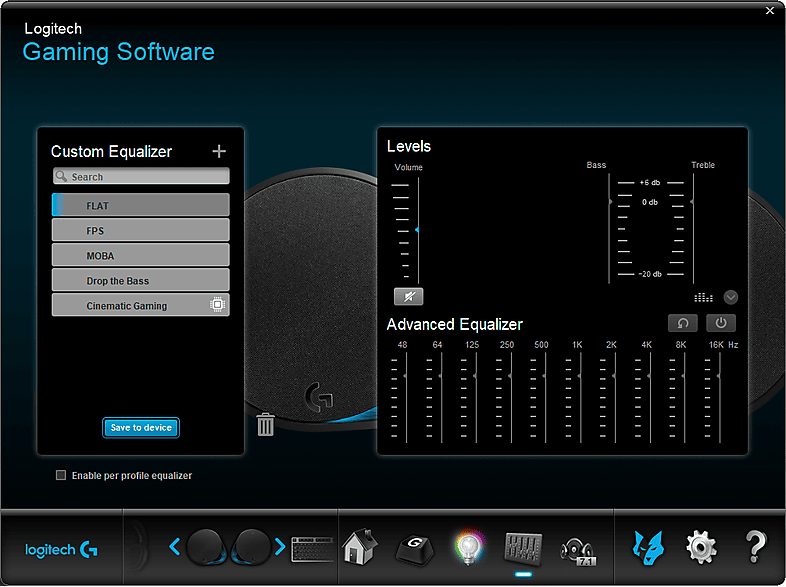Click the equalizer Search field

point(141,177)
